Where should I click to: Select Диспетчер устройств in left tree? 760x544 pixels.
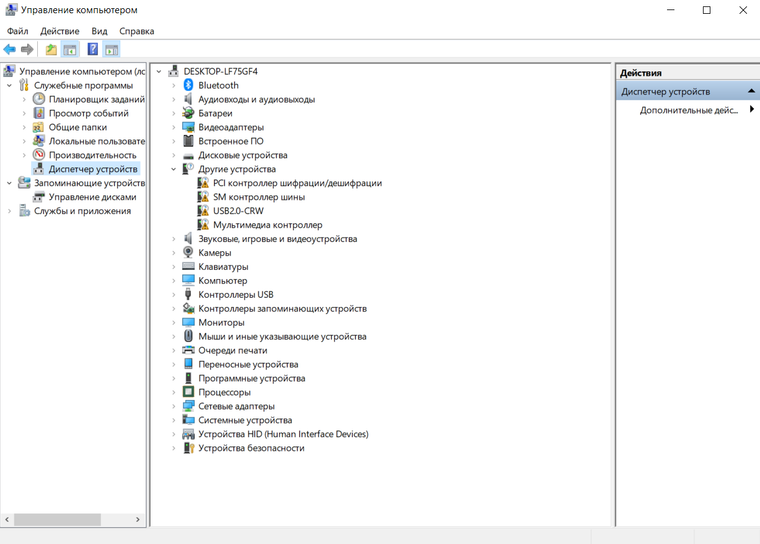93,169
